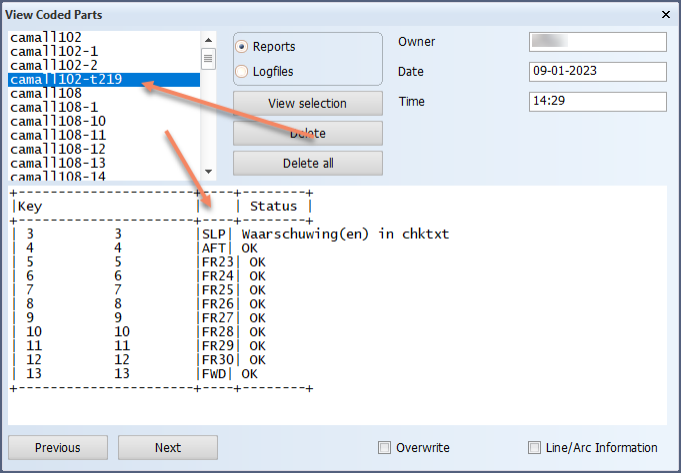Viewport: 681px width, 473px height.
Task: Focus the Time field showing 14:29
Action: tap(597, 102)
